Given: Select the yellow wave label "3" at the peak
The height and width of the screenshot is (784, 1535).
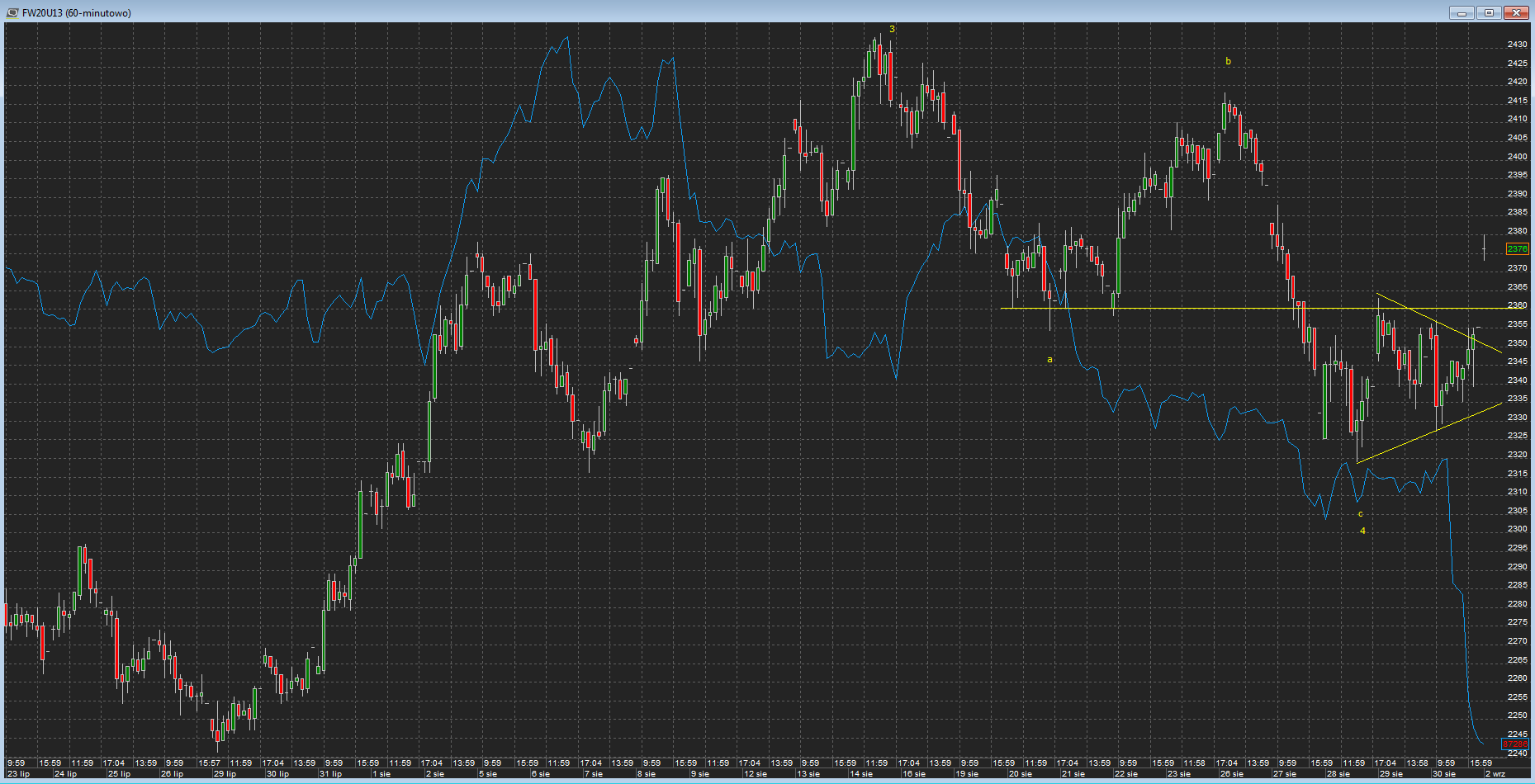Looking at the screenshot, I should (x=892, y=30).
